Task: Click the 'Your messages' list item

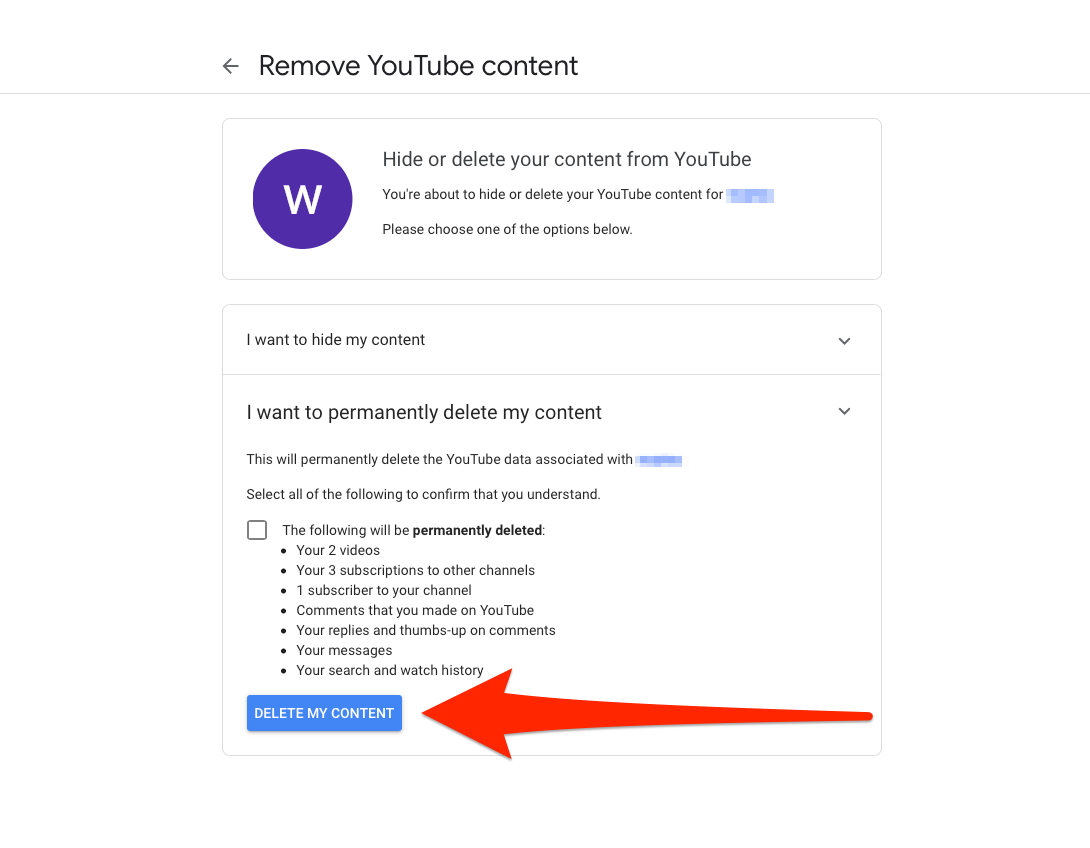Action: [x=344, y=651]
